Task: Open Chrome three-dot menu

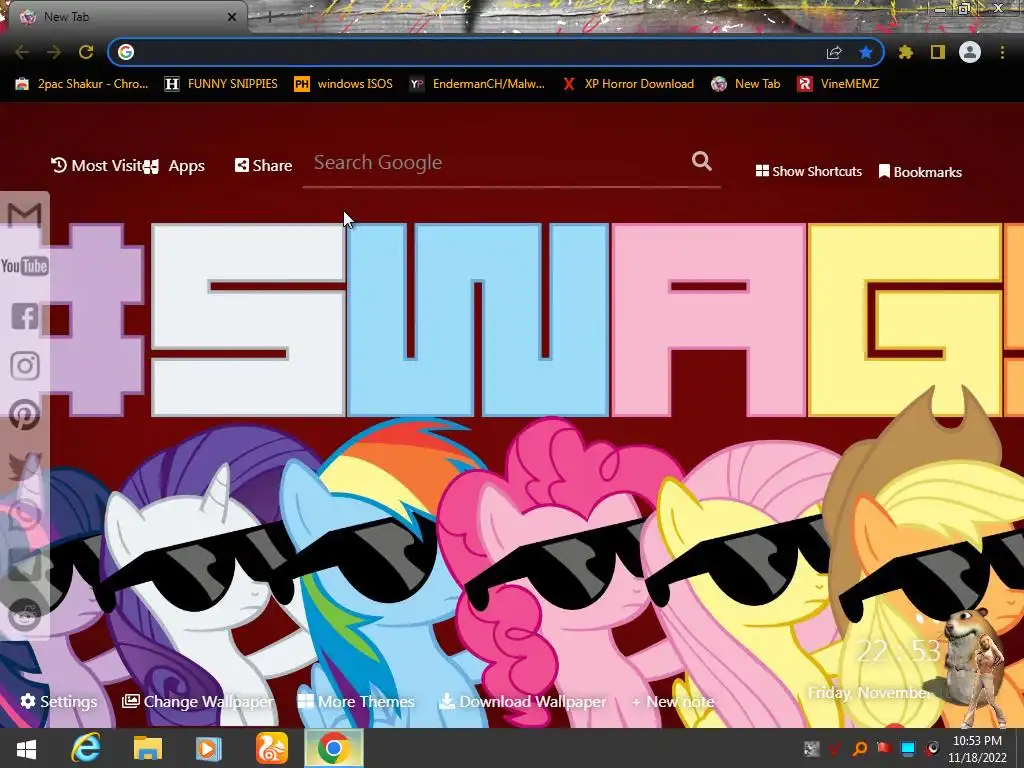Action: 1002,52
